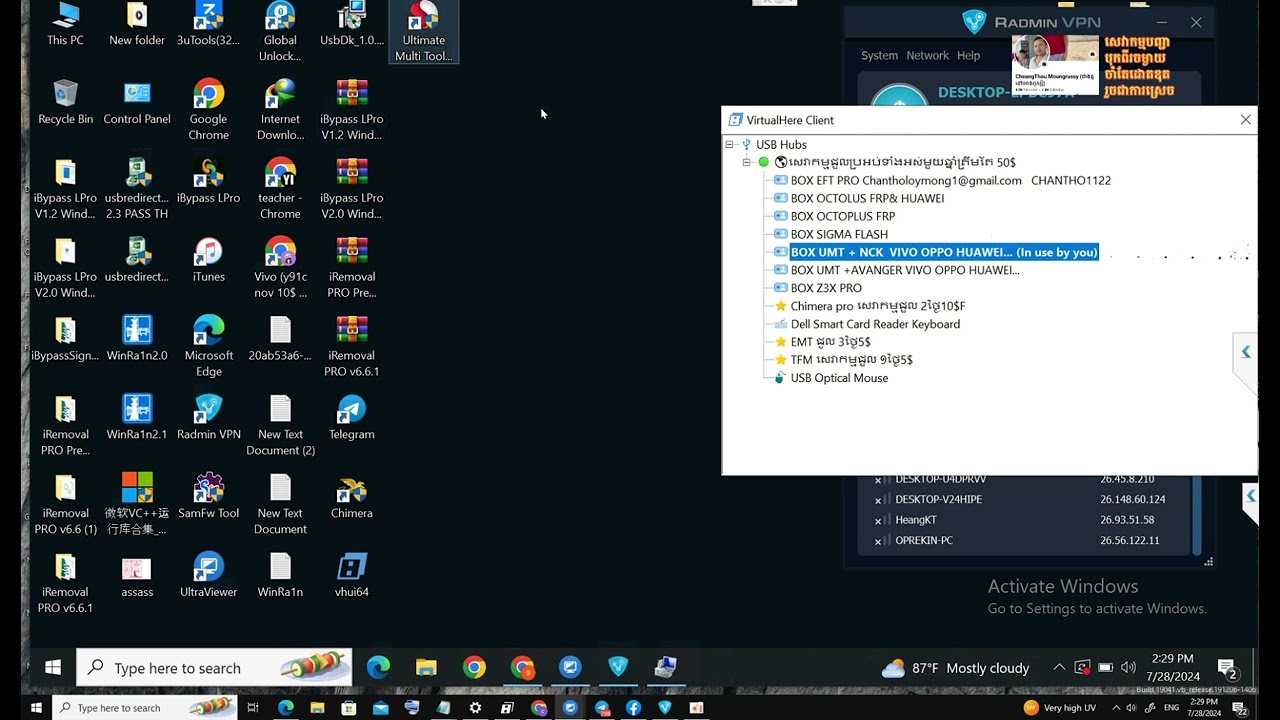Viewport: 1280px width, 720px height.
Task: Select the EMT tree entry
Action: (x=822, y=342)
